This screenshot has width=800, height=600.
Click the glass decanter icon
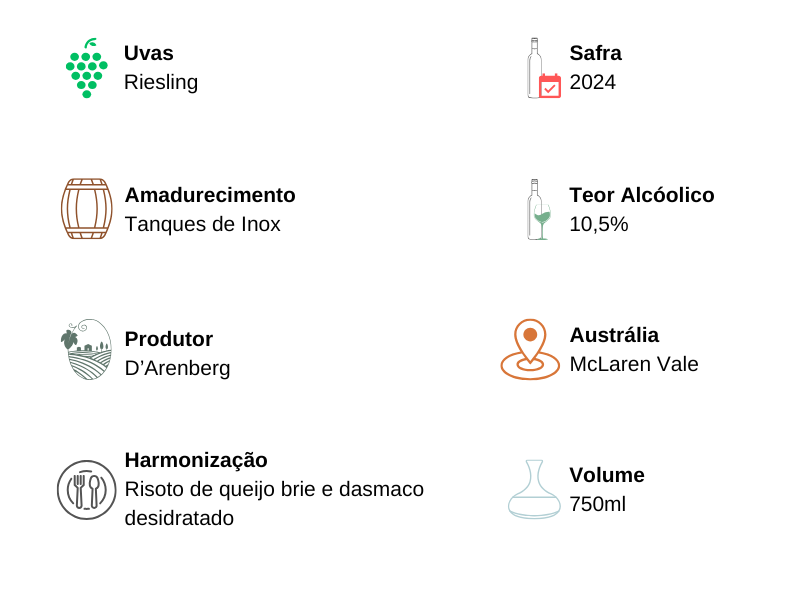pyautogui.click(x=534, y=489)
